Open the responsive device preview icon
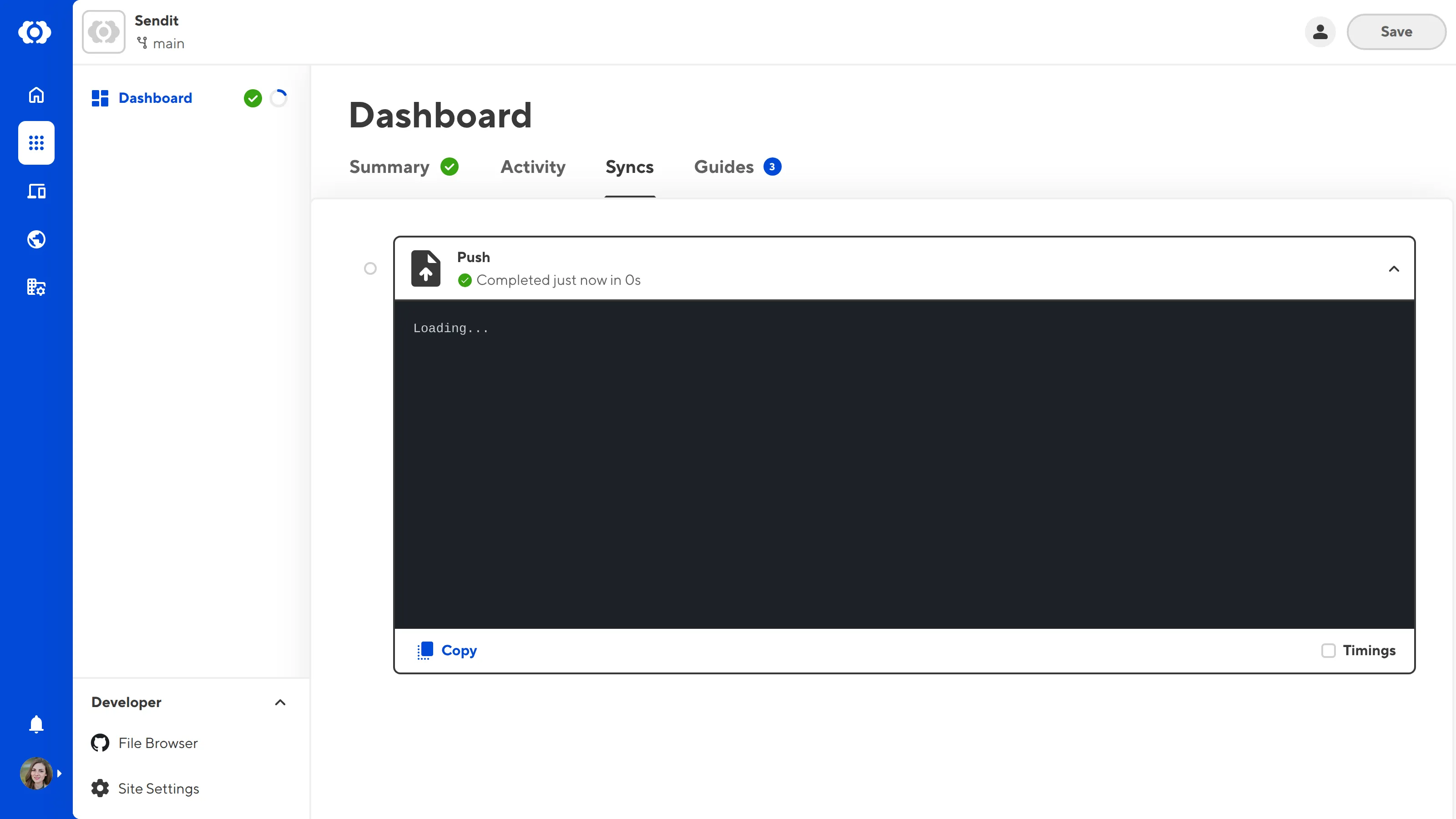This screenshot has height=819, width=1456. [35, 191]
